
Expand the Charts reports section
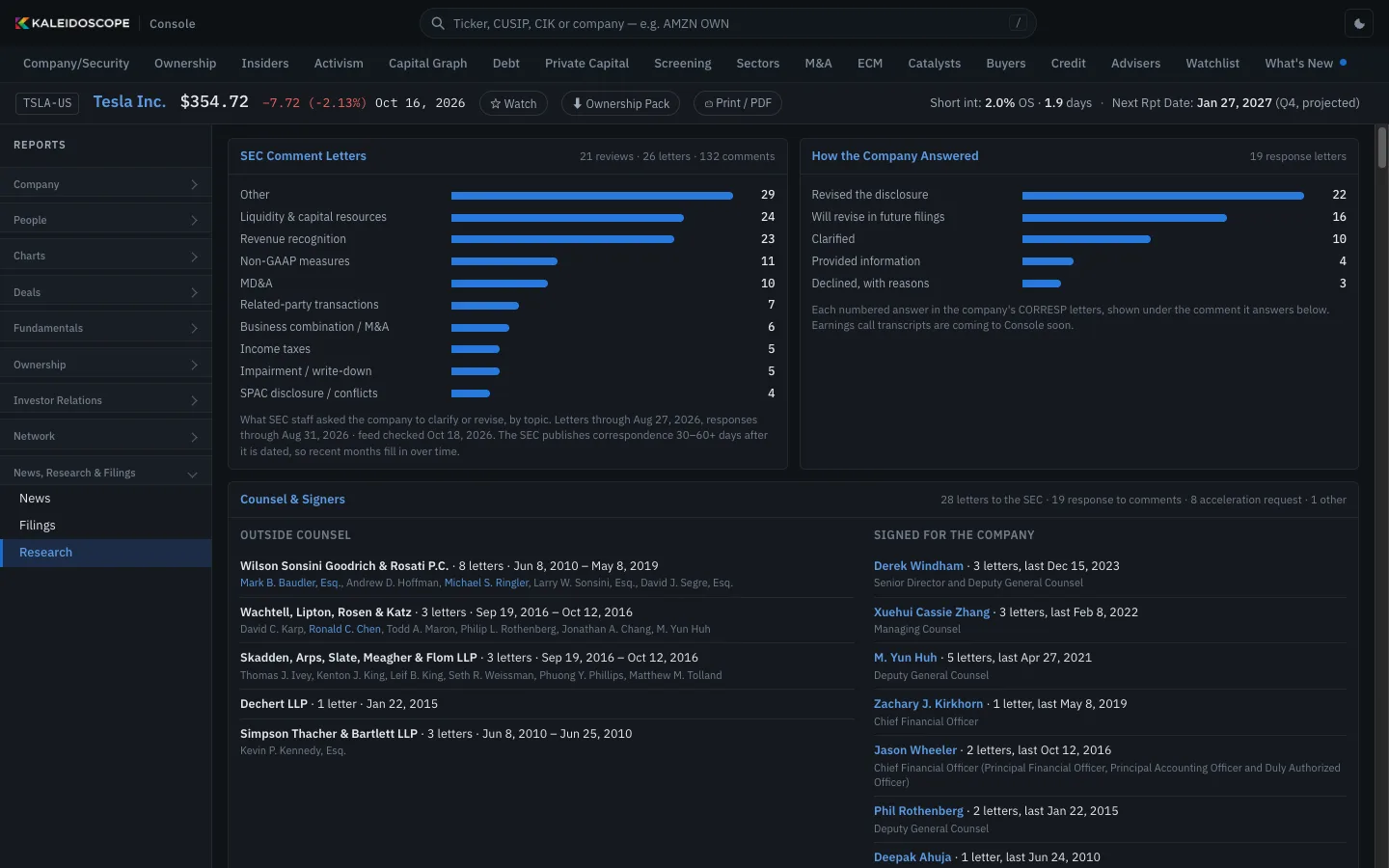click(105, 257)
